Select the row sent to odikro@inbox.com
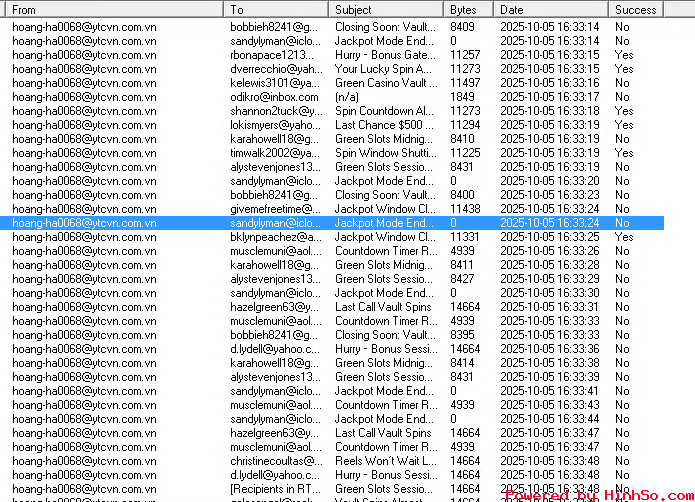695x502 pixels. [275, 97]
